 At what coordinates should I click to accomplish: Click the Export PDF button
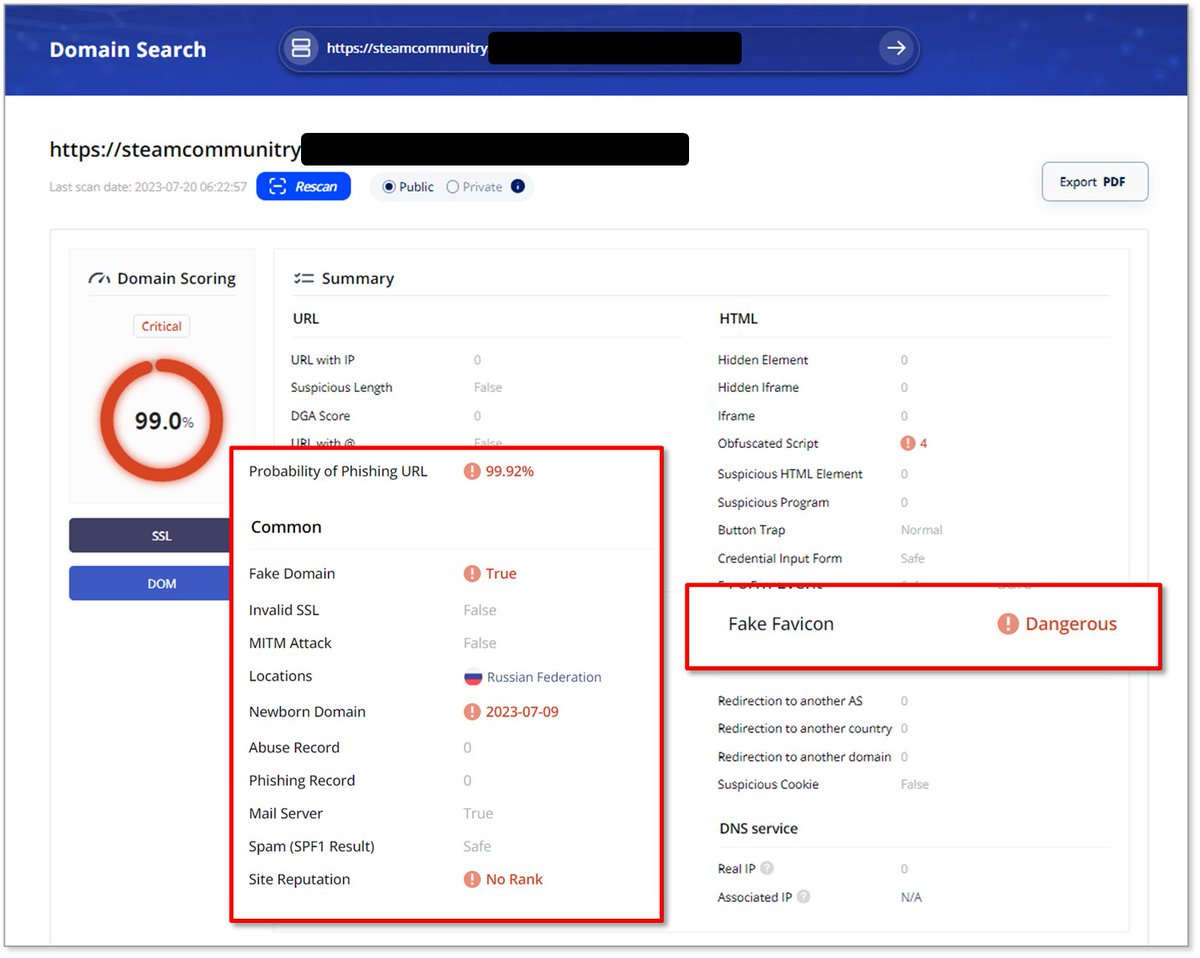[x=1095, y=182]
